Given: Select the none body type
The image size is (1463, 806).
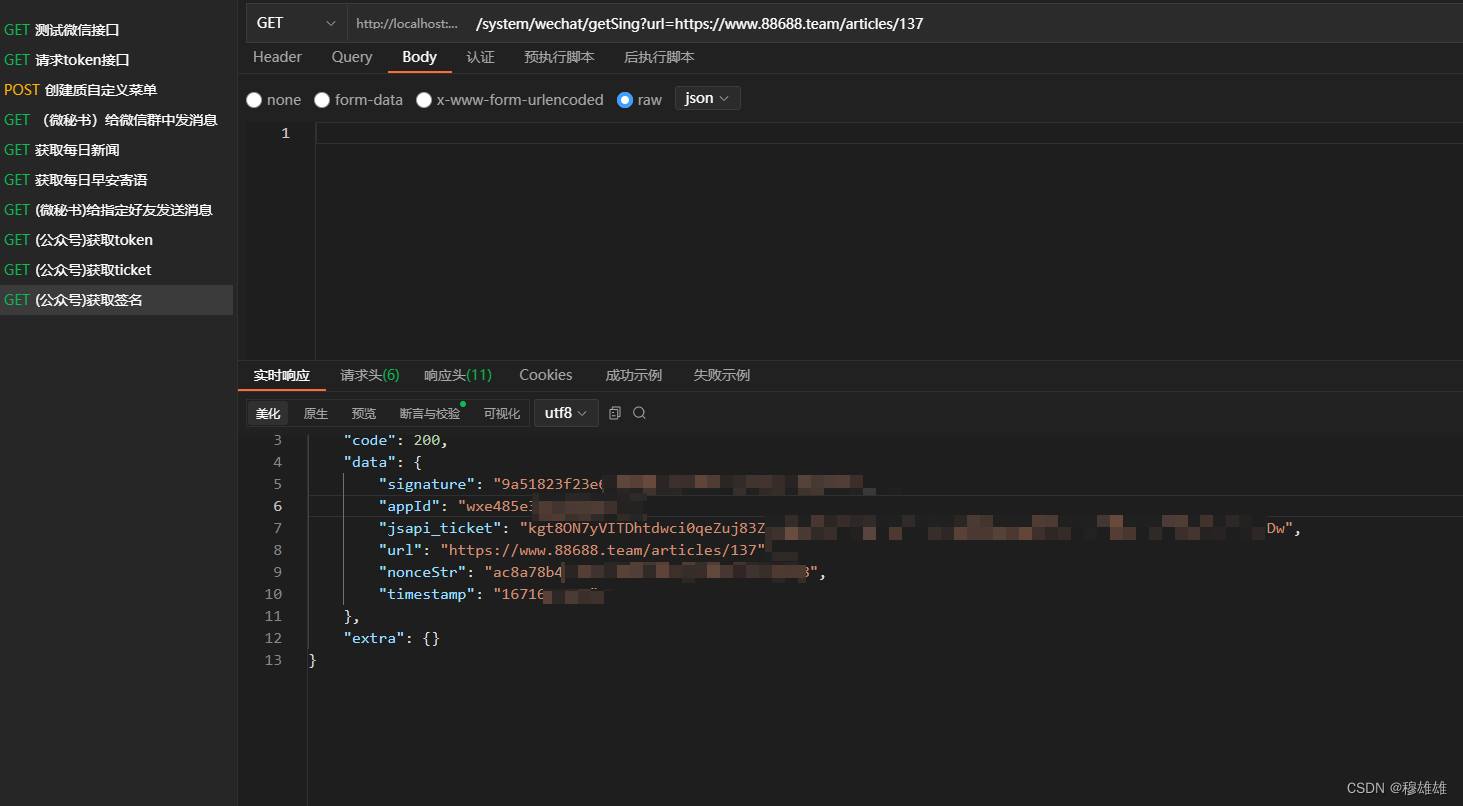Looking at the screenshot, I should click(274, 100).
